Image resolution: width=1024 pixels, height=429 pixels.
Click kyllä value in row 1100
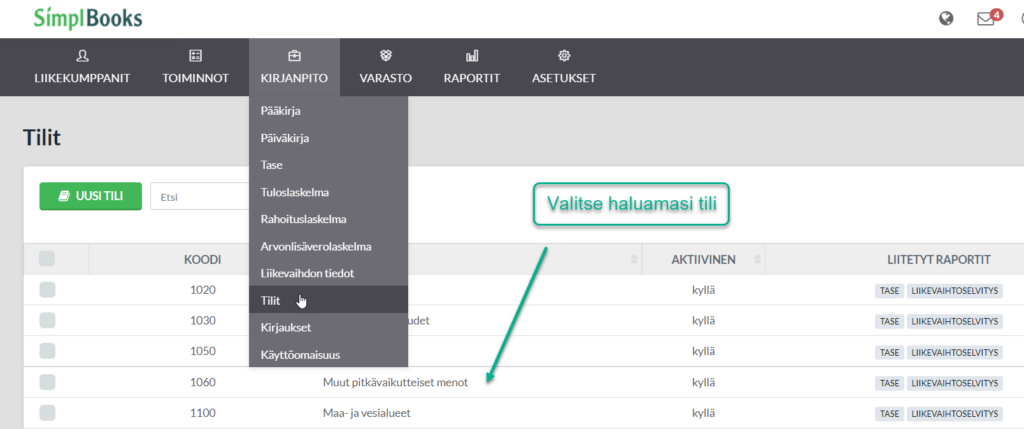703,413
